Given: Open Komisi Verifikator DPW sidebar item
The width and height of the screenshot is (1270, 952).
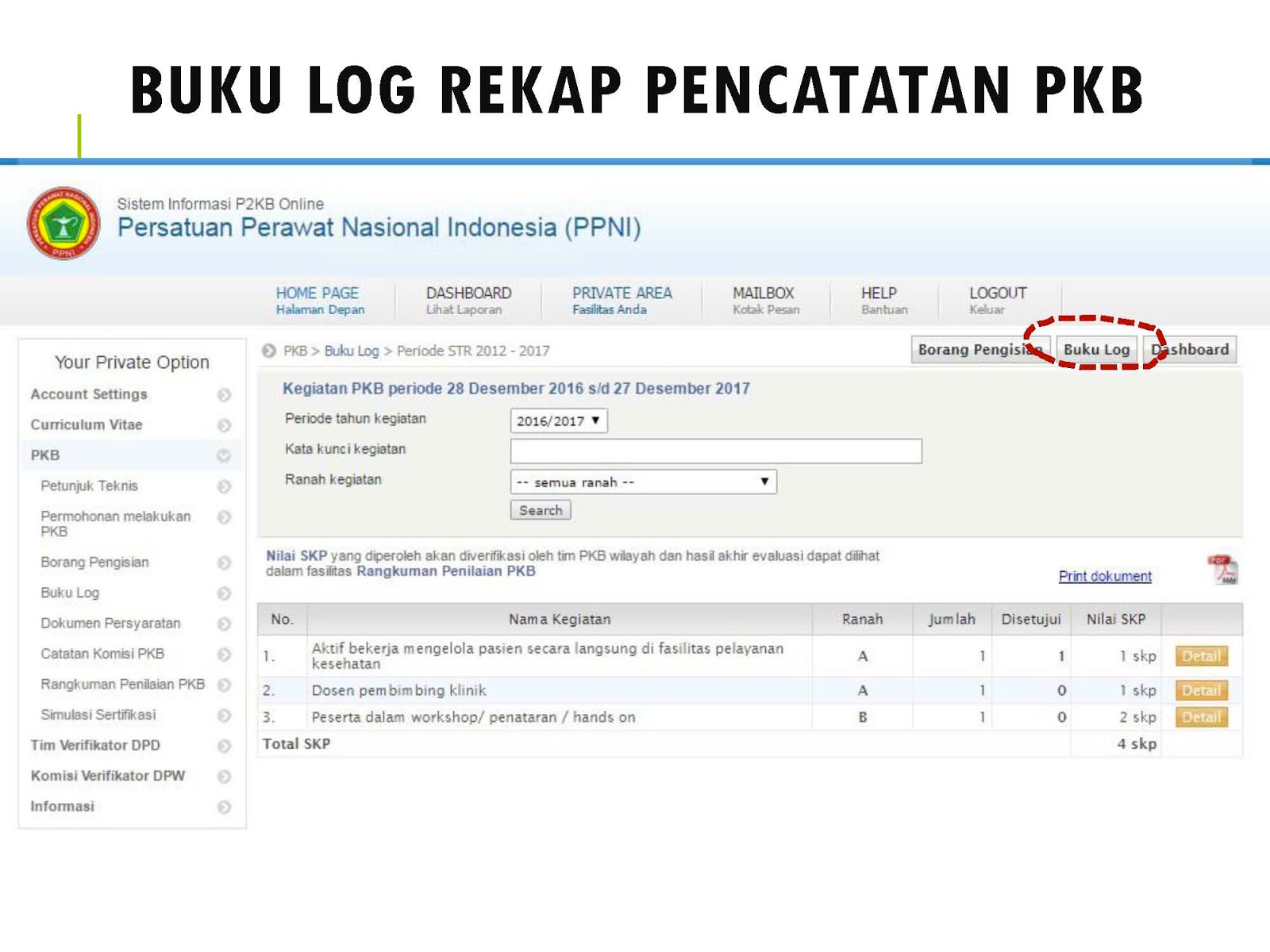Looking at the screenshot, I should 107,776.
